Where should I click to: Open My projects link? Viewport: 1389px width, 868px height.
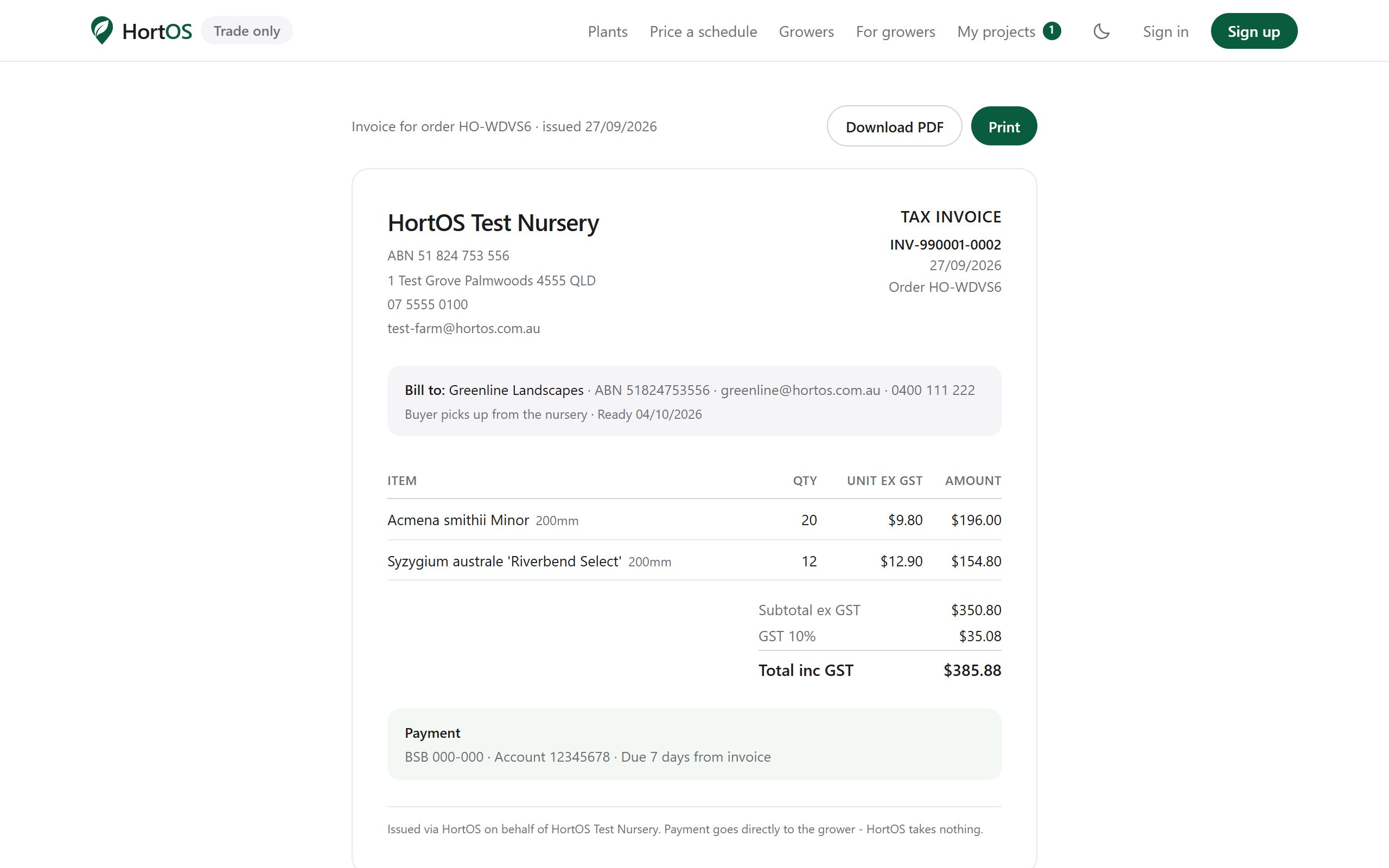996,31
